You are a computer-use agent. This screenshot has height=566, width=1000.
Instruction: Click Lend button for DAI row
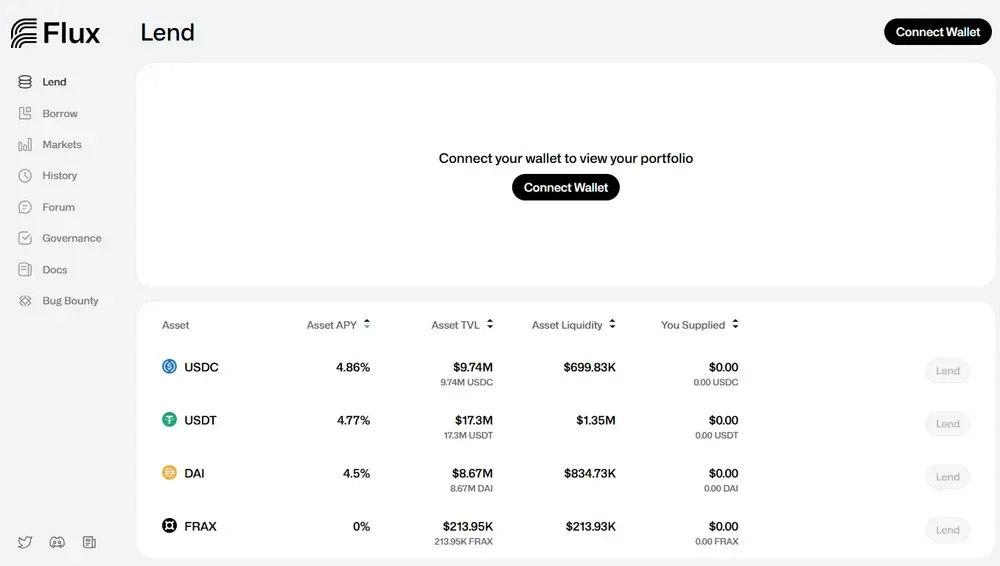pos(948,477)
